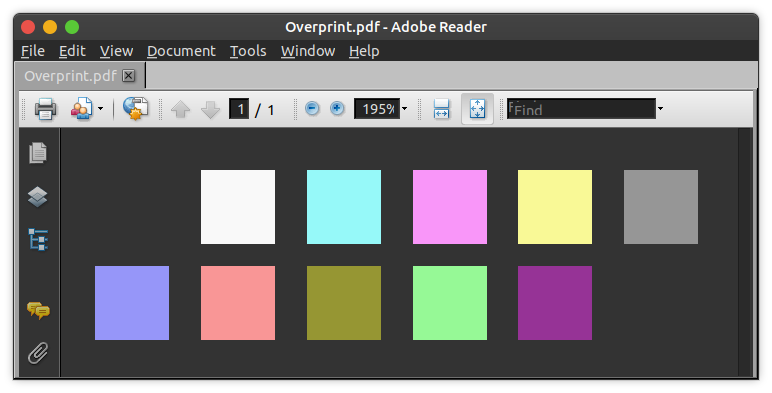Toggle the fit one full page icon

478,109
